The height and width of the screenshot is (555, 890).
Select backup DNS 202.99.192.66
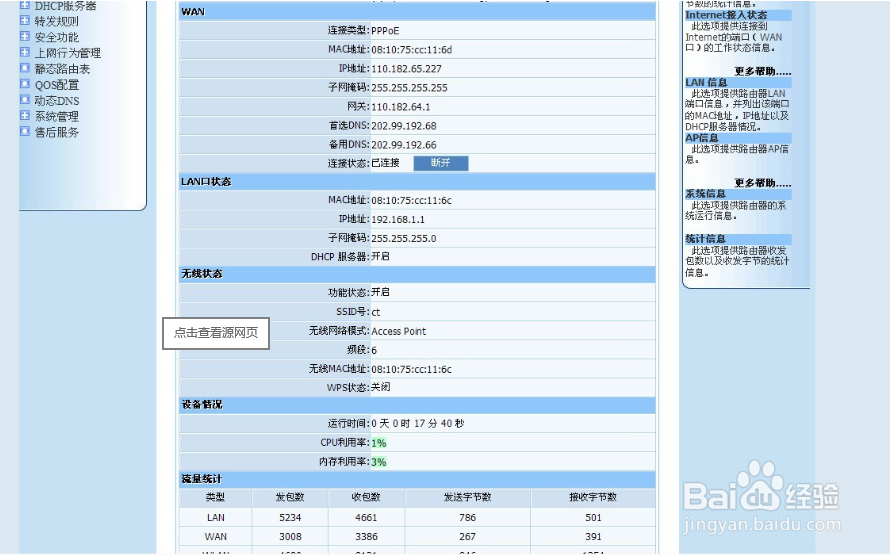pyautogui.click(x=404, y=145)
